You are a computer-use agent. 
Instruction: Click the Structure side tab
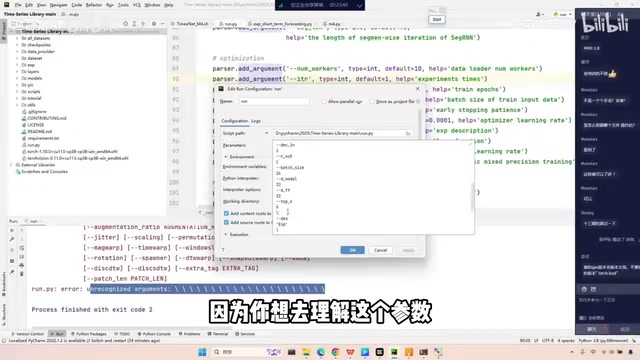point(4,316)
